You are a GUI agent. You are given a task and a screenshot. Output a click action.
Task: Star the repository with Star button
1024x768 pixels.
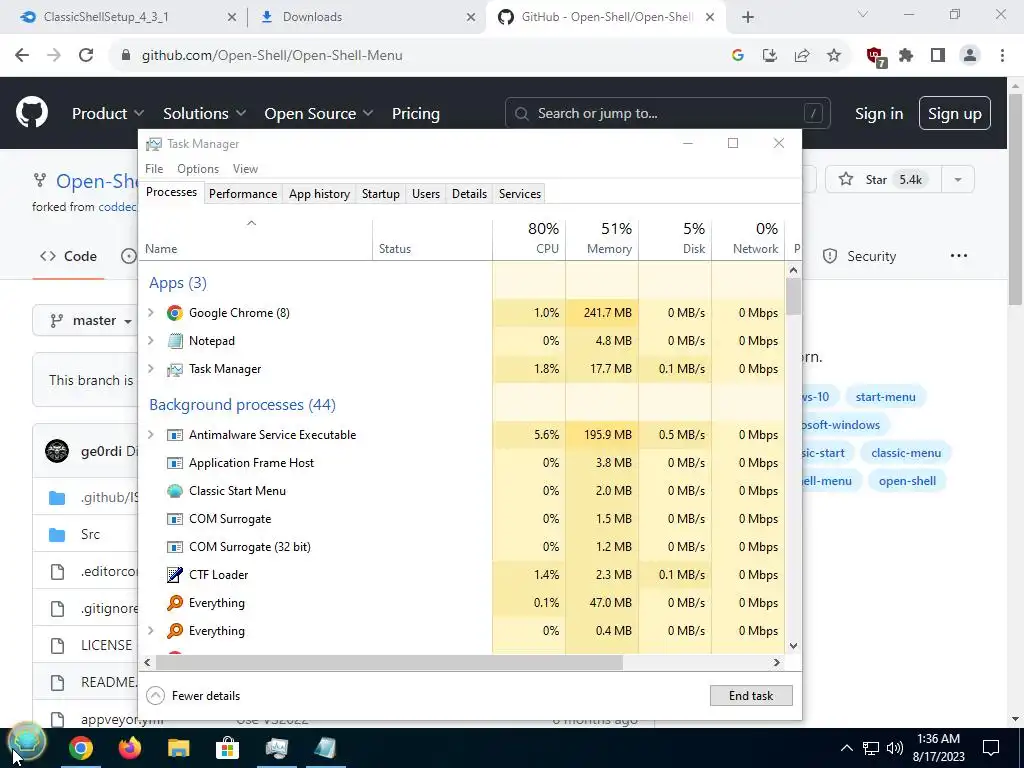884,180
